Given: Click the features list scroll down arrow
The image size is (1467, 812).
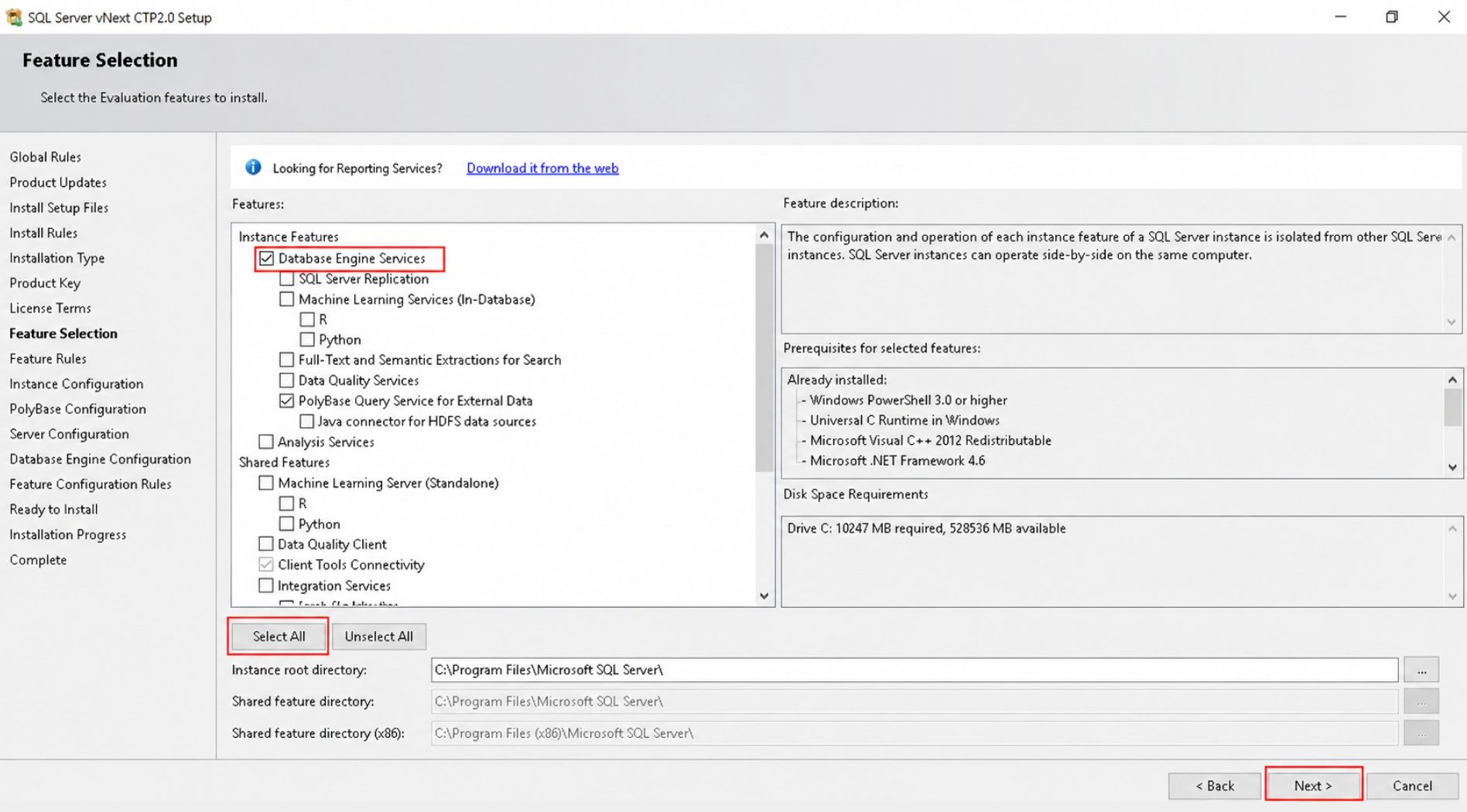Looking at the screenshot, I should [x=764, y=595].
